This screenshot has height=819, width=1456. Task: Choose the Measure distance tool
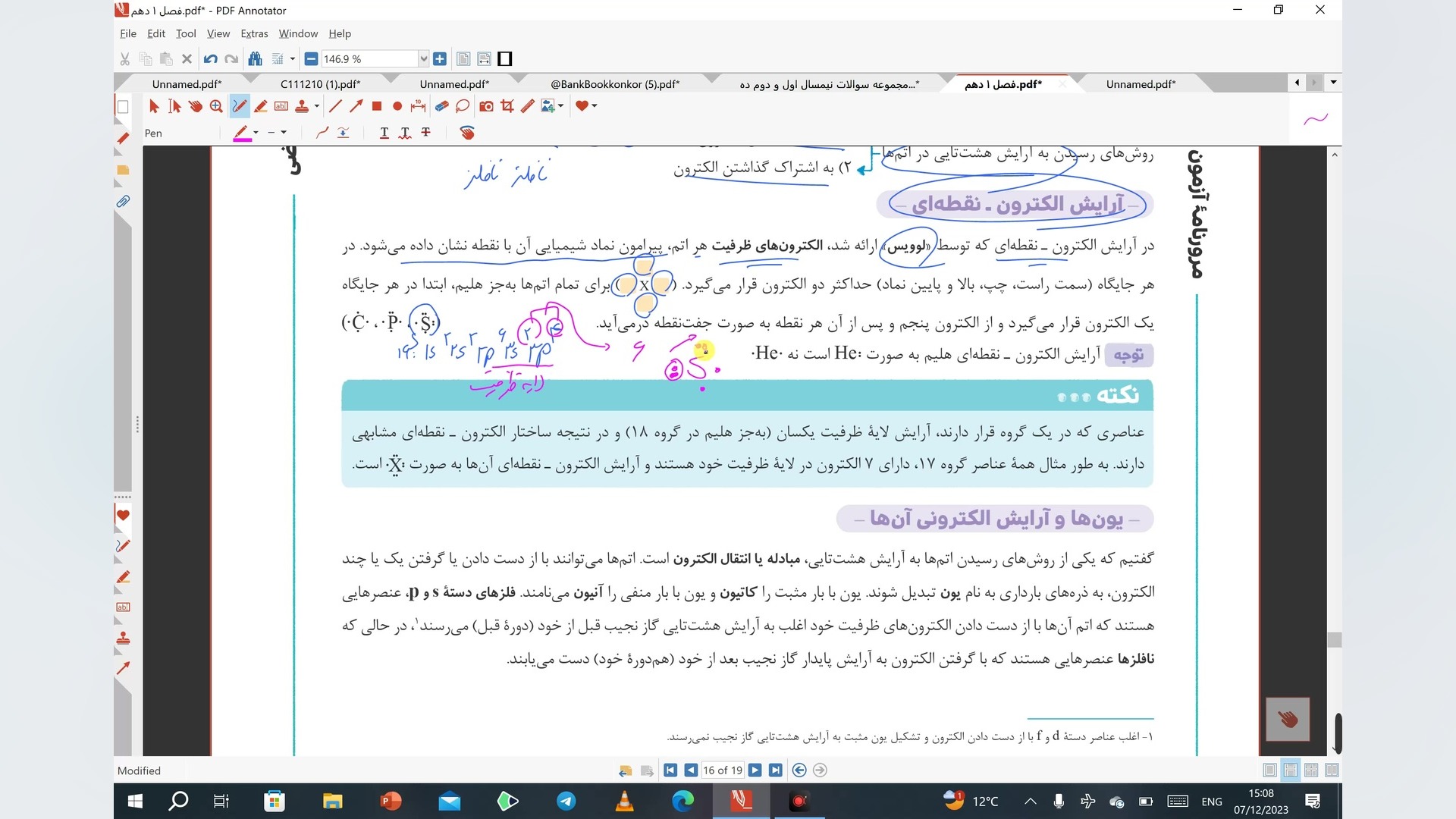pos(418,106)
